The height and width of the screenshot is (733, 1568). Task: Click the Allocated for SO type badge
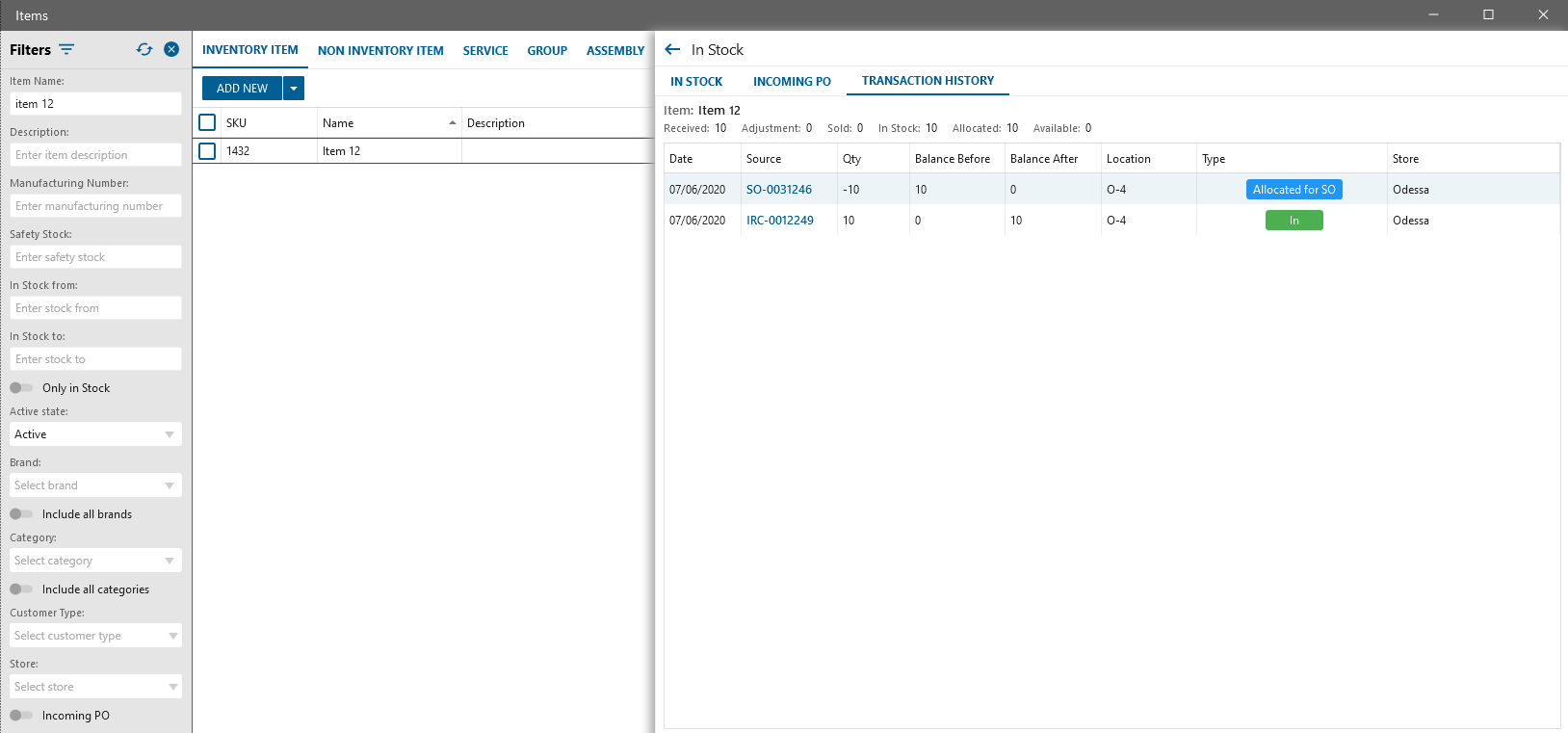click(x=1294, y=190)
